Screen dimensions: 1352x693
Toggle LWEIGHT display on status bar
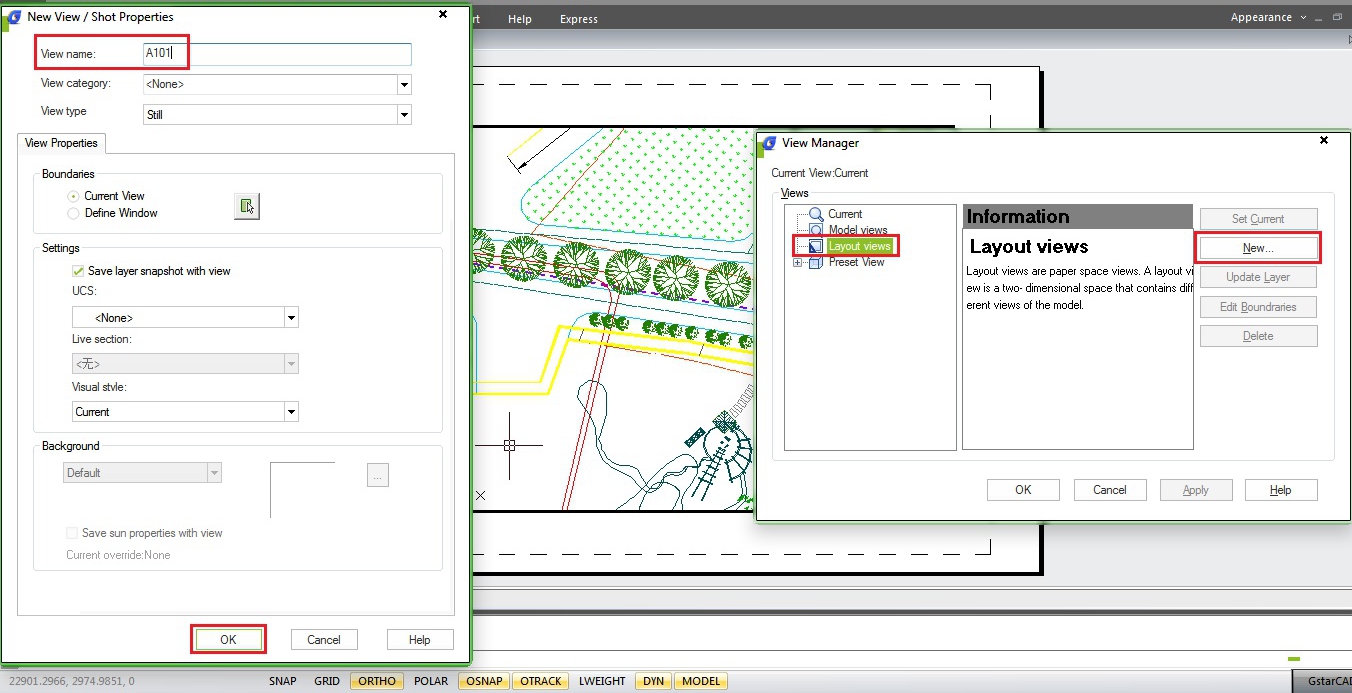click(x=601, y=681)
